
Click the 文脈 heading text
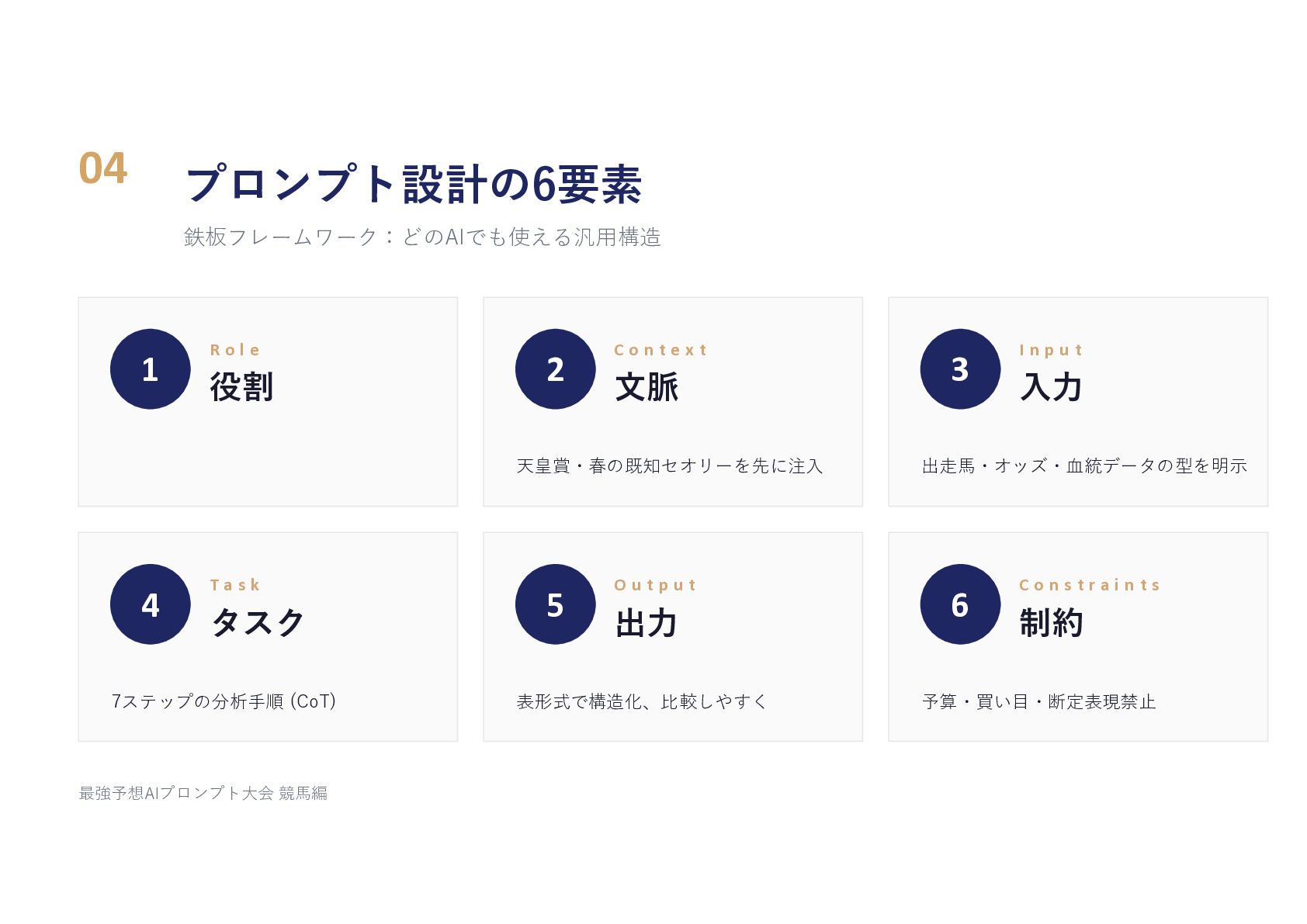pos(647,386)
